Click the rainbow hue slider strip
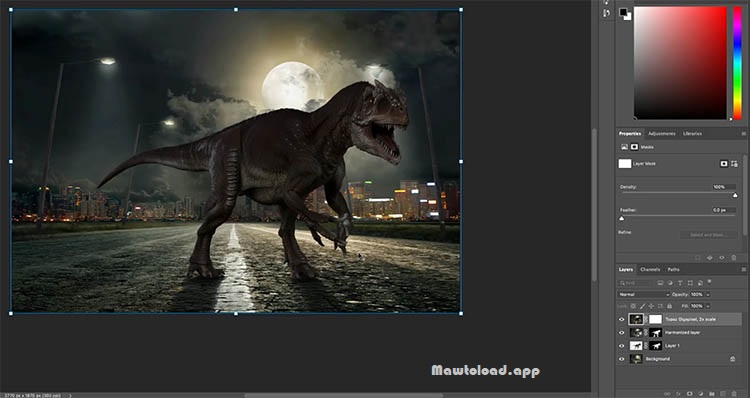The width and height of the screenshot is (750, 398). coord(737,63)
